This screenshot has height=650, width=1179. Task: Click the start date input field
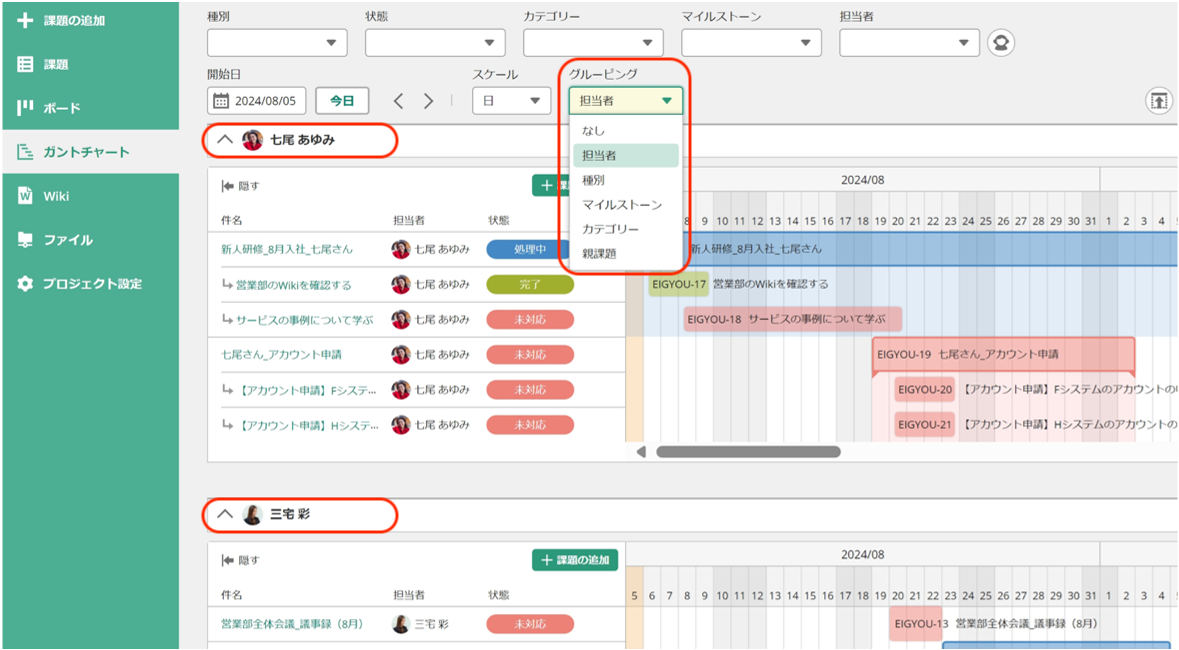tap(257, 101)
